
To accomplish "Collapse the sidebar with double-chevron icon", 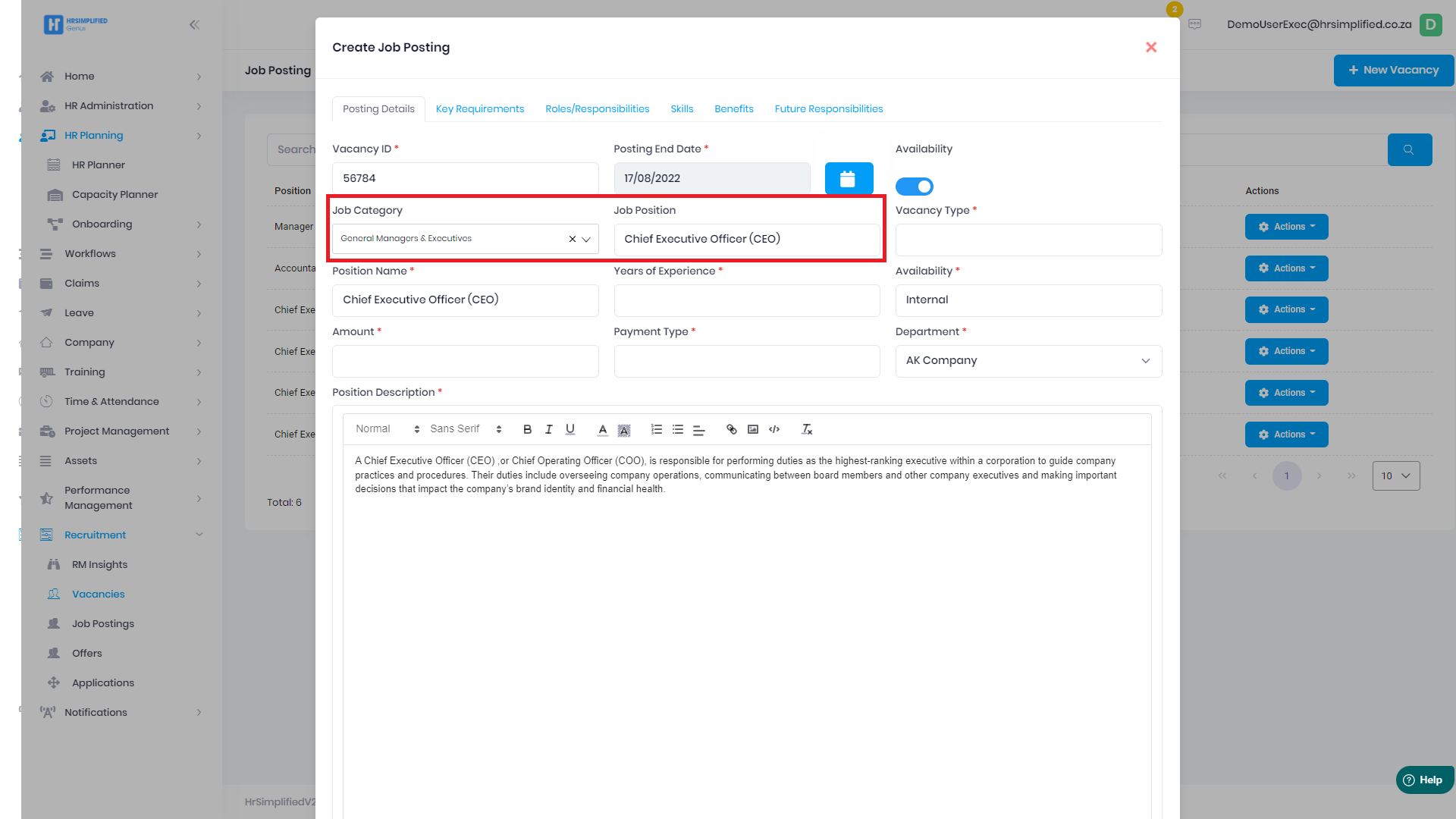I will [x=194, y=25].
